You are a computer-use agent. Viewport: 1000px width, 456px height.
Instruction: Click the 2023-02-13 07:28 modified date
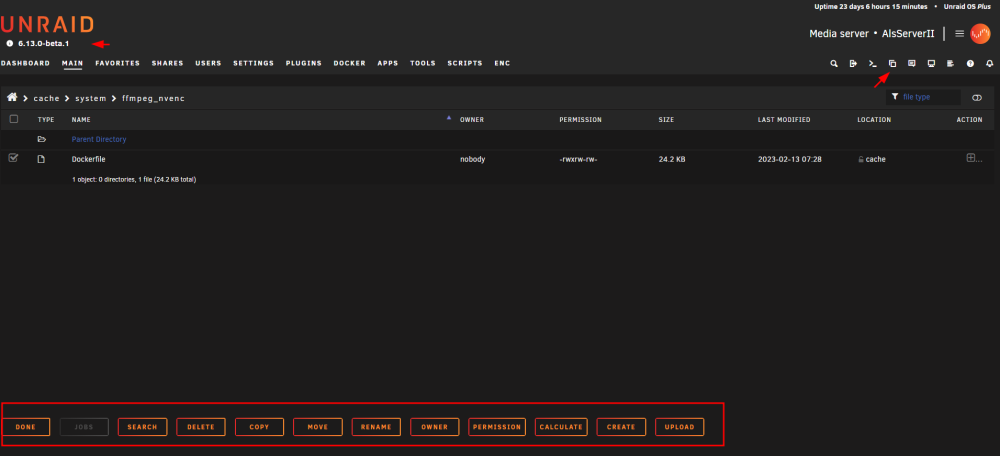790,159
